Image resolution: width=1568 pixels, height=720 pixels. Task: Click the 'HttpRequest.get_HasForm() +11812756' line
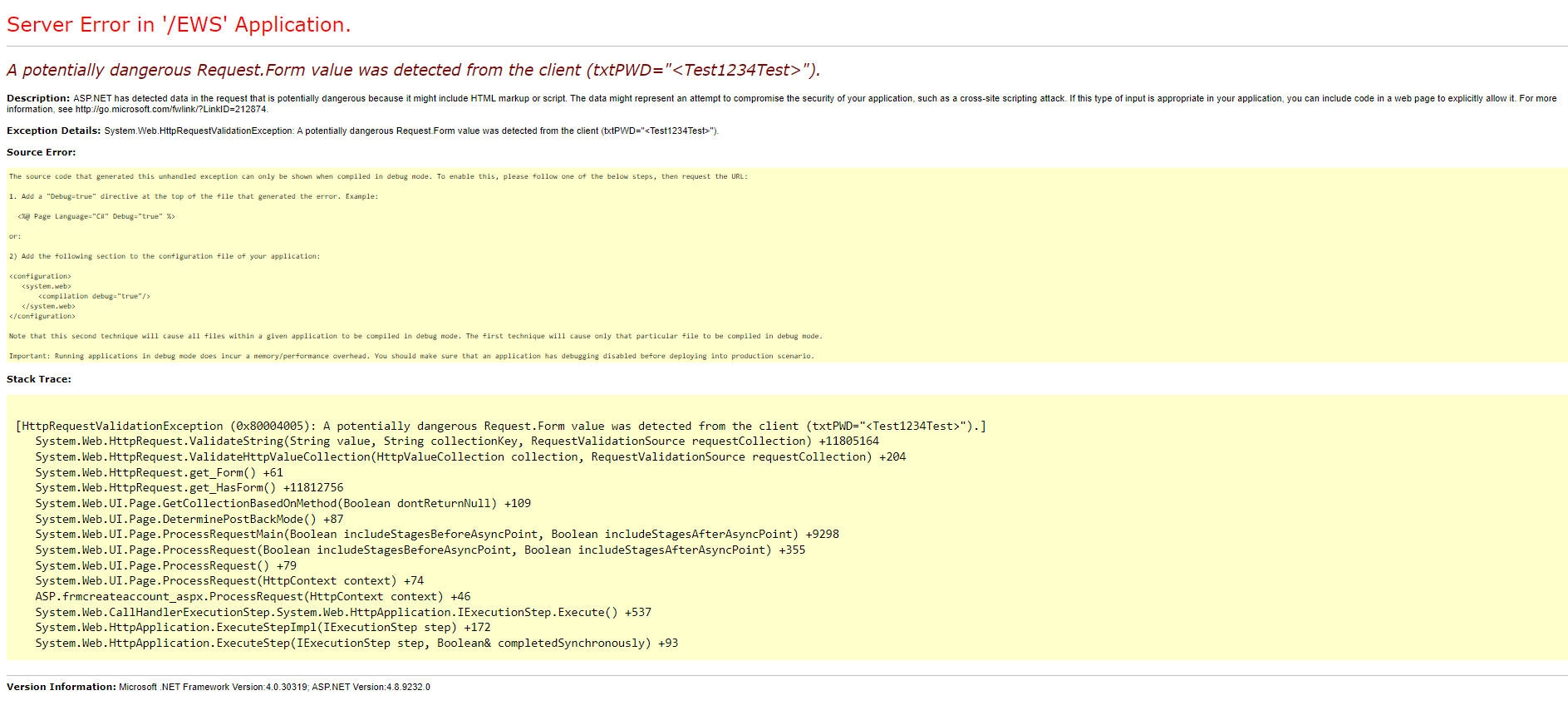coord(189,488)
